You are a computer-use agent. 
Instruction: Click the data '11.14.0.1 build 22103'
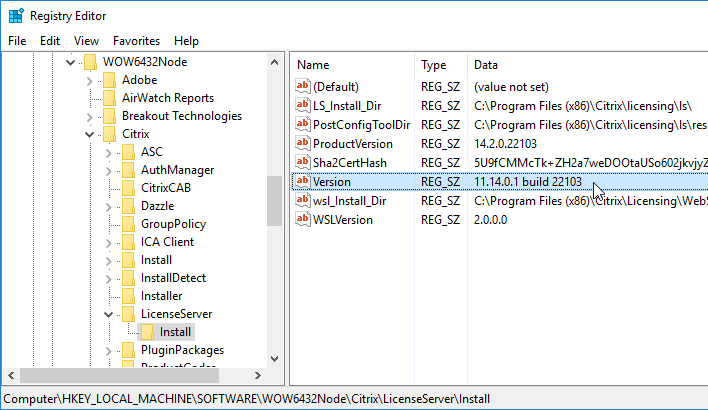[x=528, y=182]
